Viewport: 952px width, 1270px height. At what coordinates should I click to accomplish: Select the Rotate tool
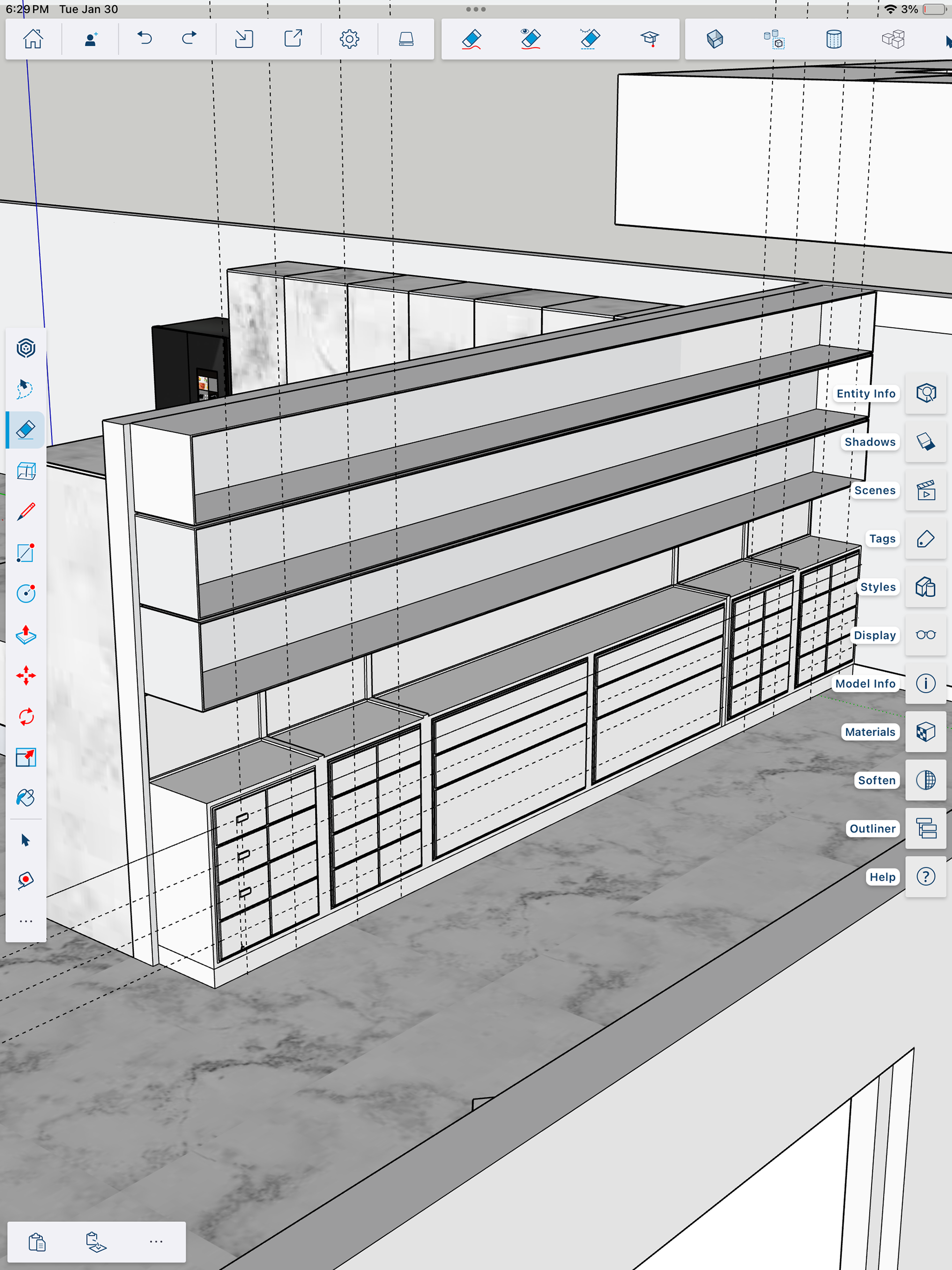tap(26, 717)
